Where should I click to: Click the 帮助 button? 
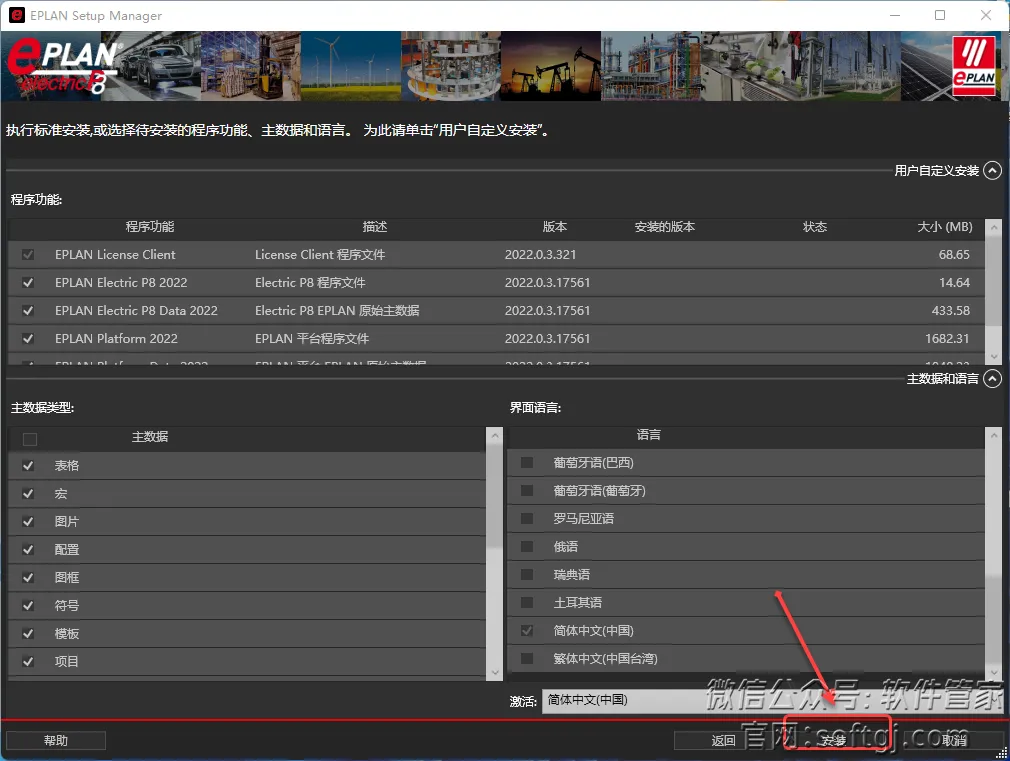pos(56,740)
